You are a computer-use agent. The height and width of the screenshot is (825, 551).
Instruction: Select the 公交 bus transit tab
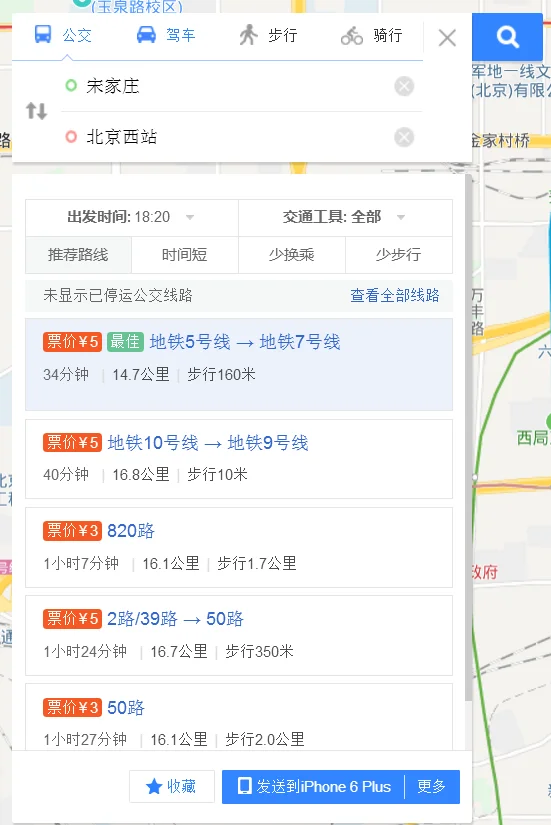63,36
